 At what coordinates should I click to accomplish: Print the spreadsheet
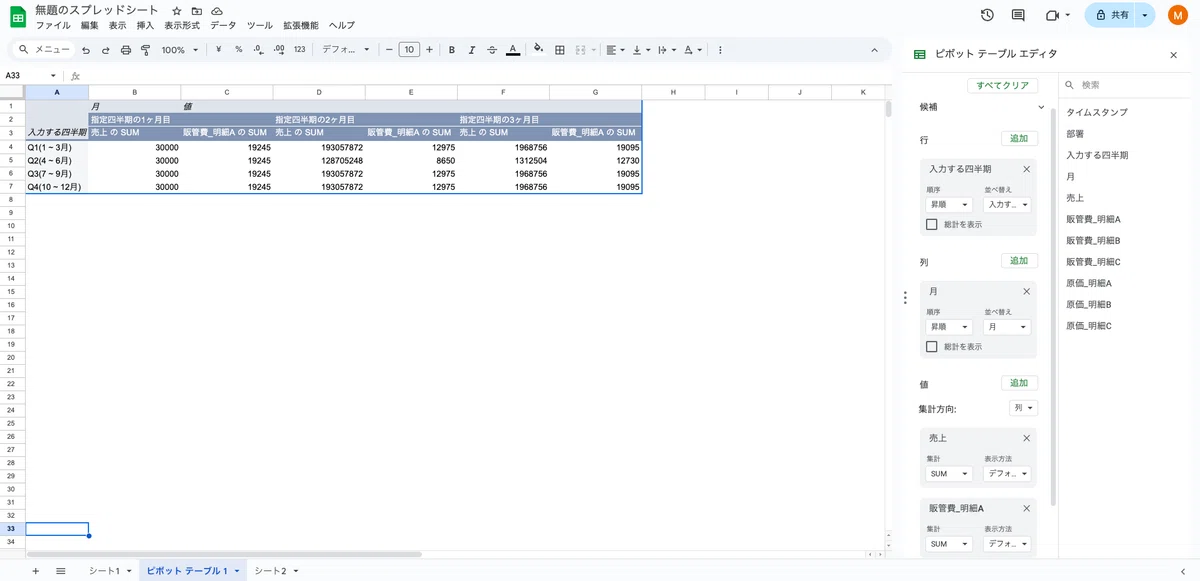[x=126, y=49]
